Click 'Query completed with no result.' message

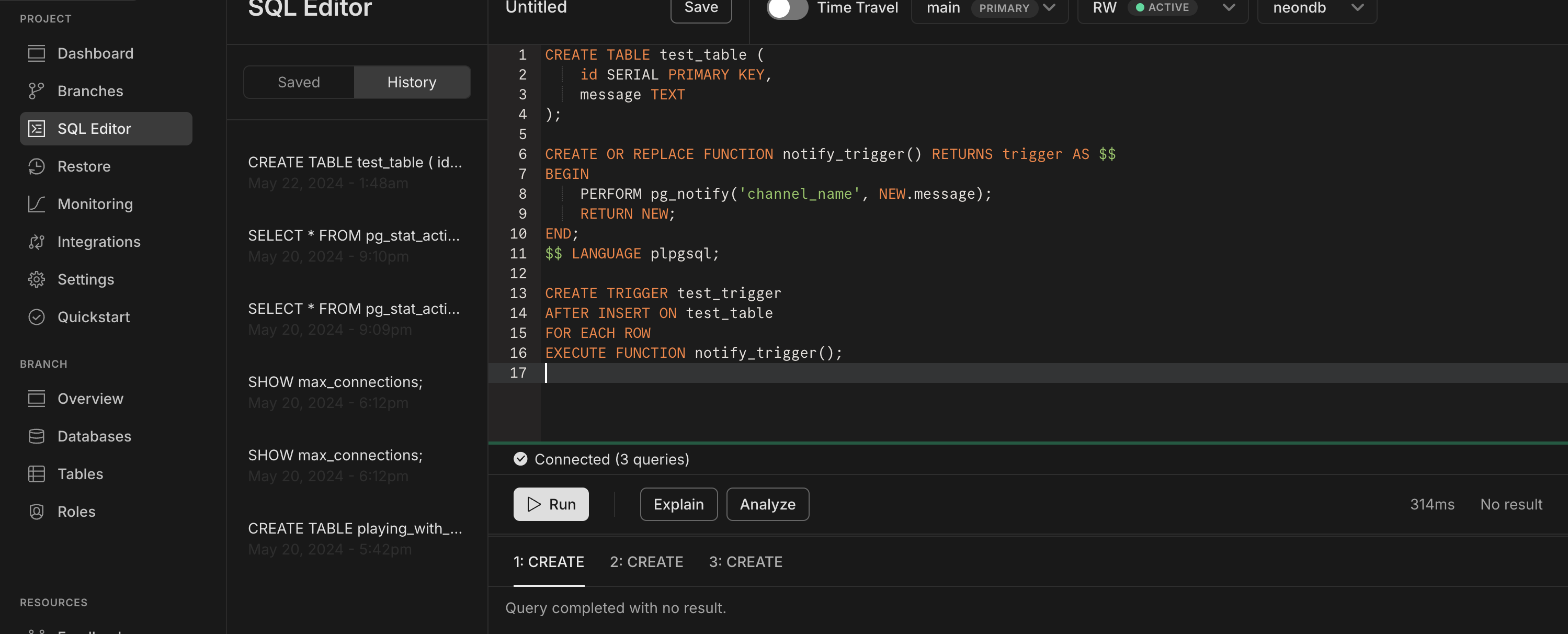[x=616, y=608]
